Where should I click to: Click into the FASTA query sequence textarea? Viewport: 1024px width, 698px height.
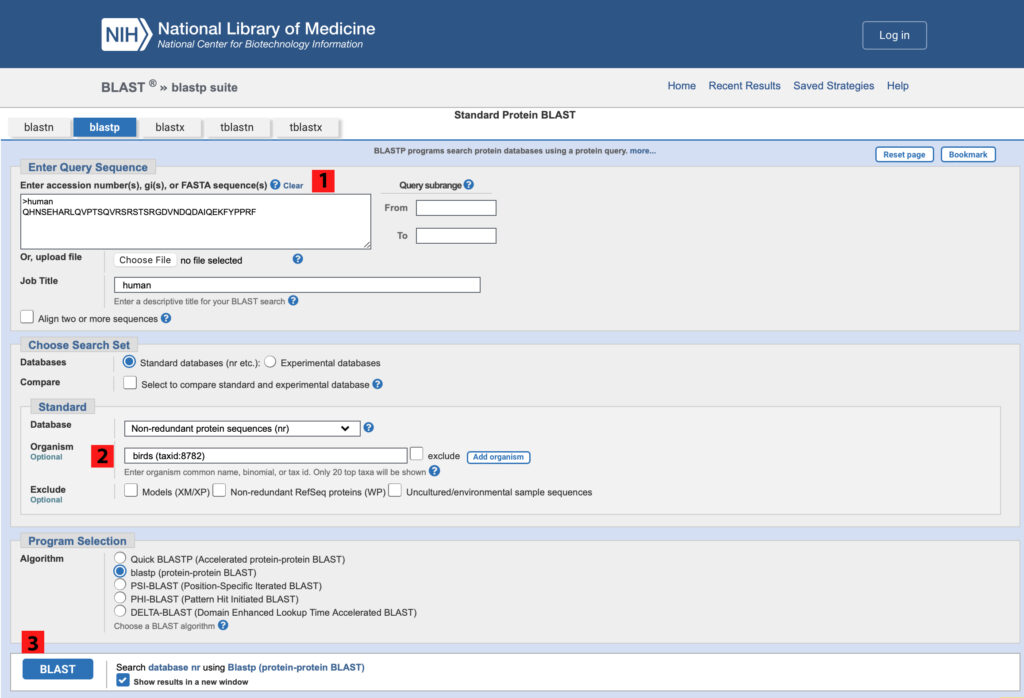point(195,221)
